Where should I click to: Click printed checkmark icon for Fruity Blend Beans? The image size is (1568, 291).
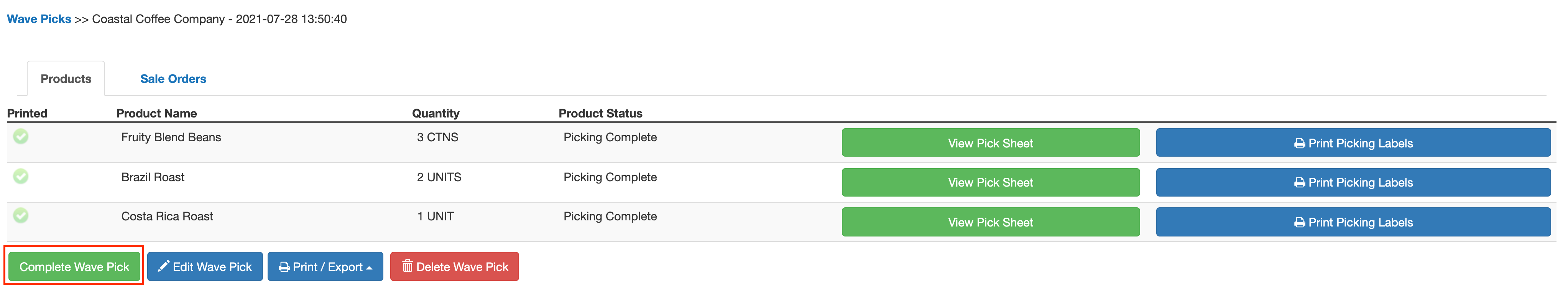click(x=21, y=137)
